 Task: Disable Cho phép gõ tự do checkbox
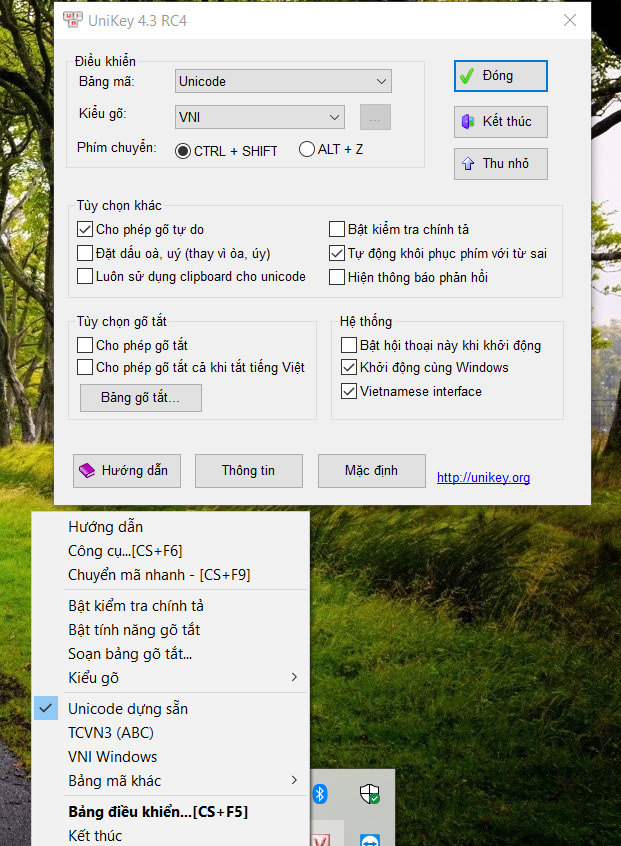click(85, 230)
